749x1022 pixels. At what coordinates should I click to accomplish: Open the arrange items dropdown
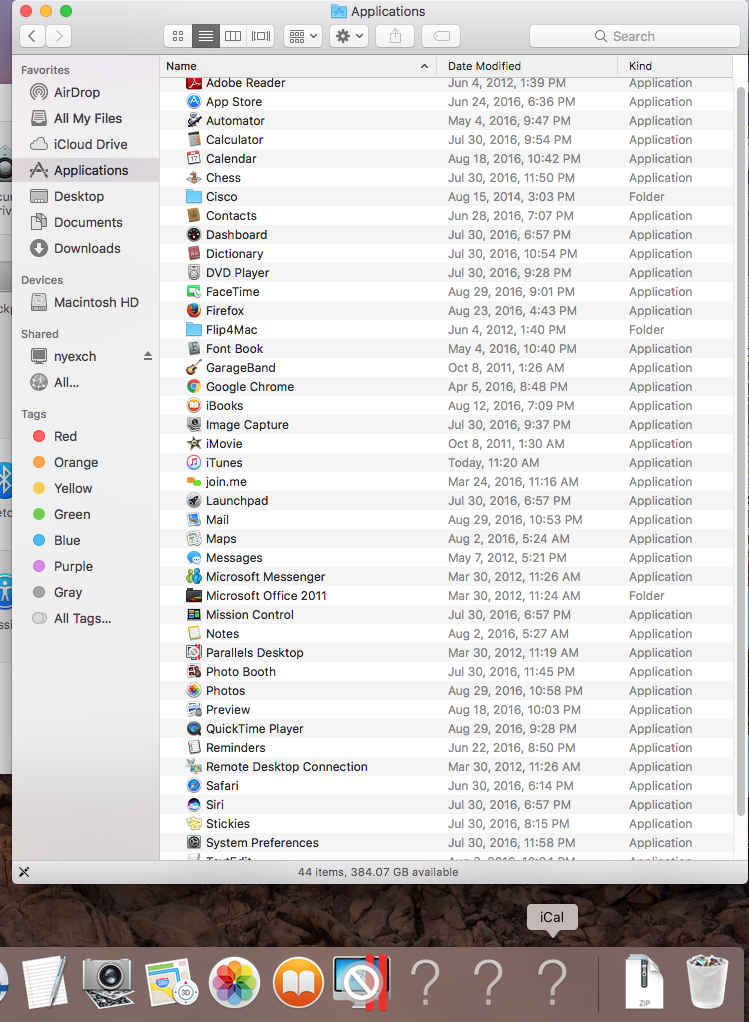tap(303, 36)
